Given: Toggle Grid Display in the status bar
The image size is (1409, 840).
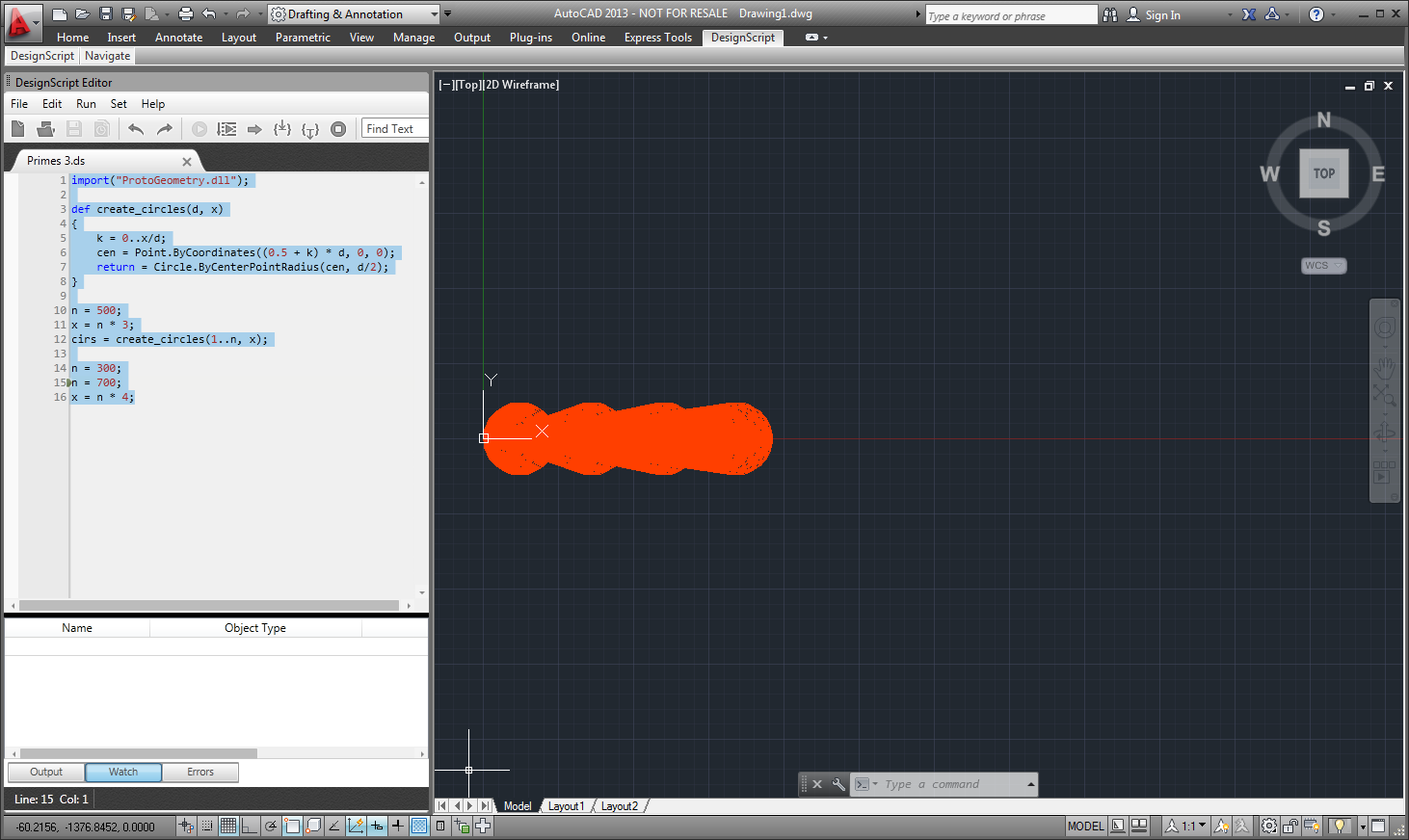Looking at the screenshot, I should coord(228,826).
